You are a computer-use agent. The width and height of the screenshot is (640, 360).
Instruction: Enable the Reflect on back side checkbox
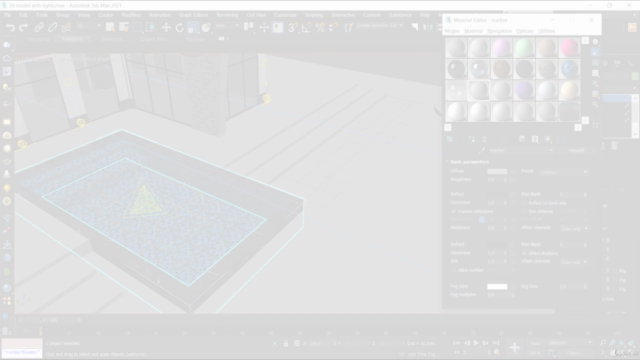[x=524, y=203]
